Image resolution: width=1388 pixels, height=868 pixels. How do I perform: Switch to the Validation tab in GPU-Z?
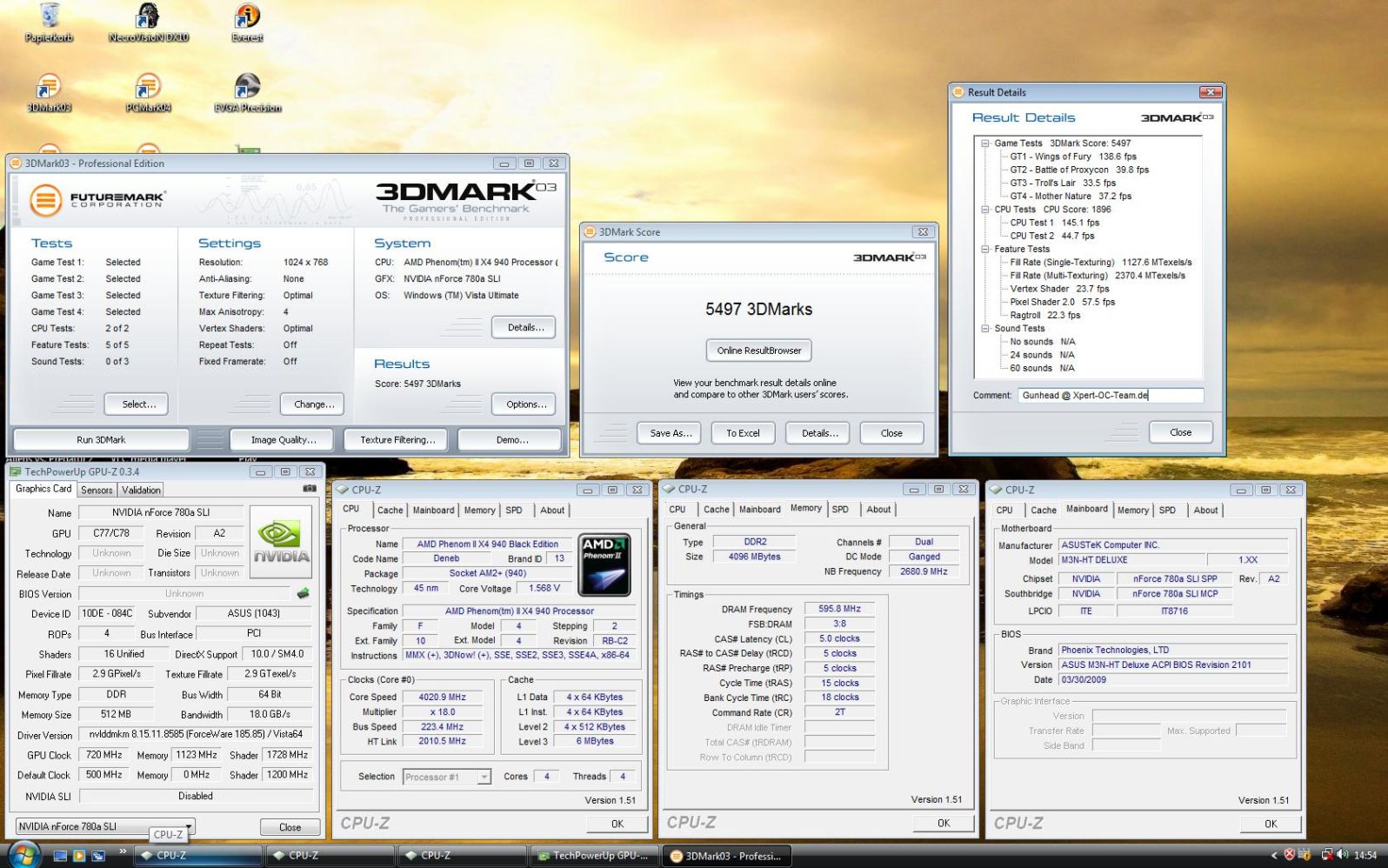click(x=141, y=490)
